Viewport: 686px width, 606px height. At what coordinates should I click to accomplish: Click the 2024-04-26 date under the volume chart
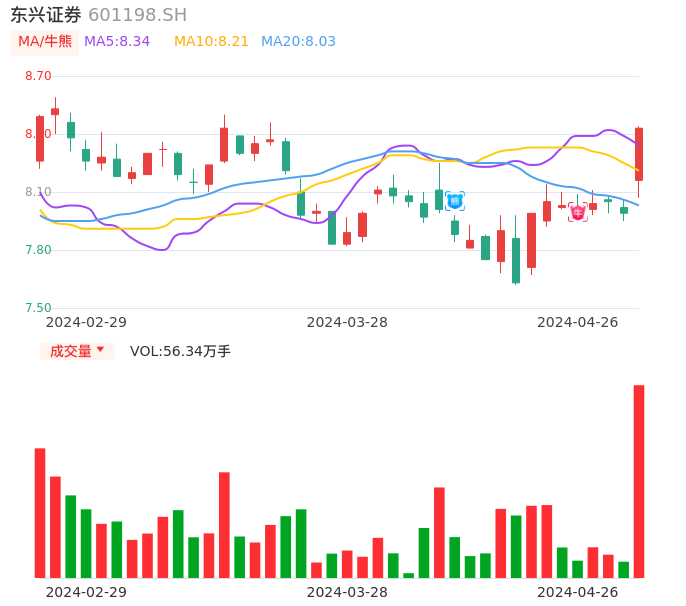pos(578,592)
